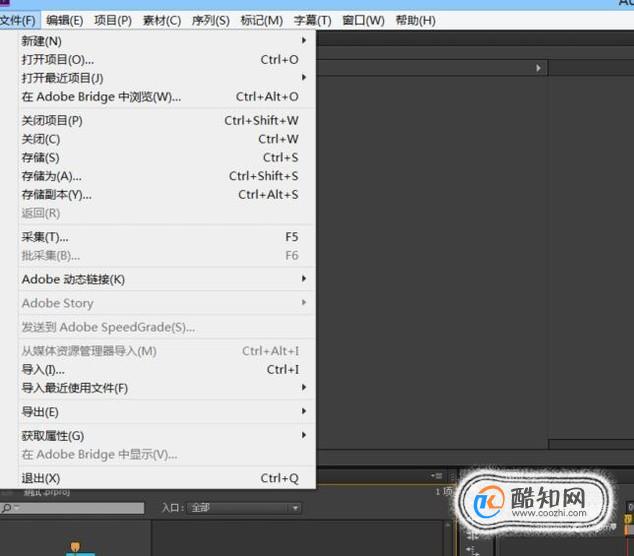Choose 存储(S) to save the project

167,157
